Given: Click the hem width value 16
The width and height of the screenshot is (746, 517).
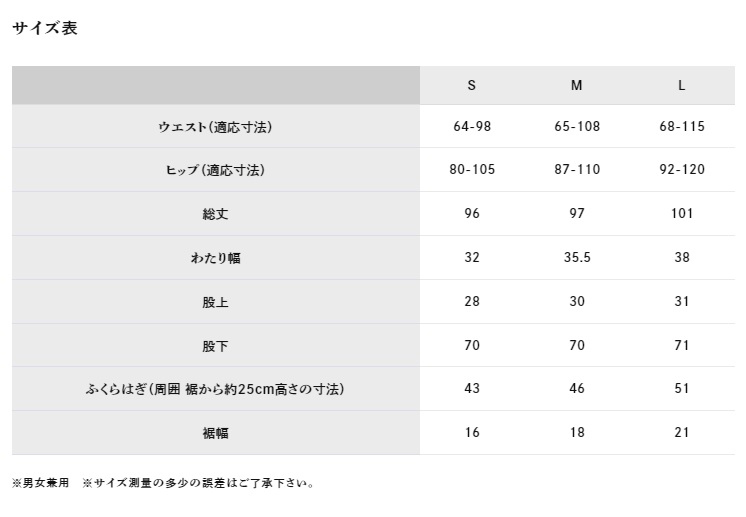Looking at the screenshot, I should point(472,433).
